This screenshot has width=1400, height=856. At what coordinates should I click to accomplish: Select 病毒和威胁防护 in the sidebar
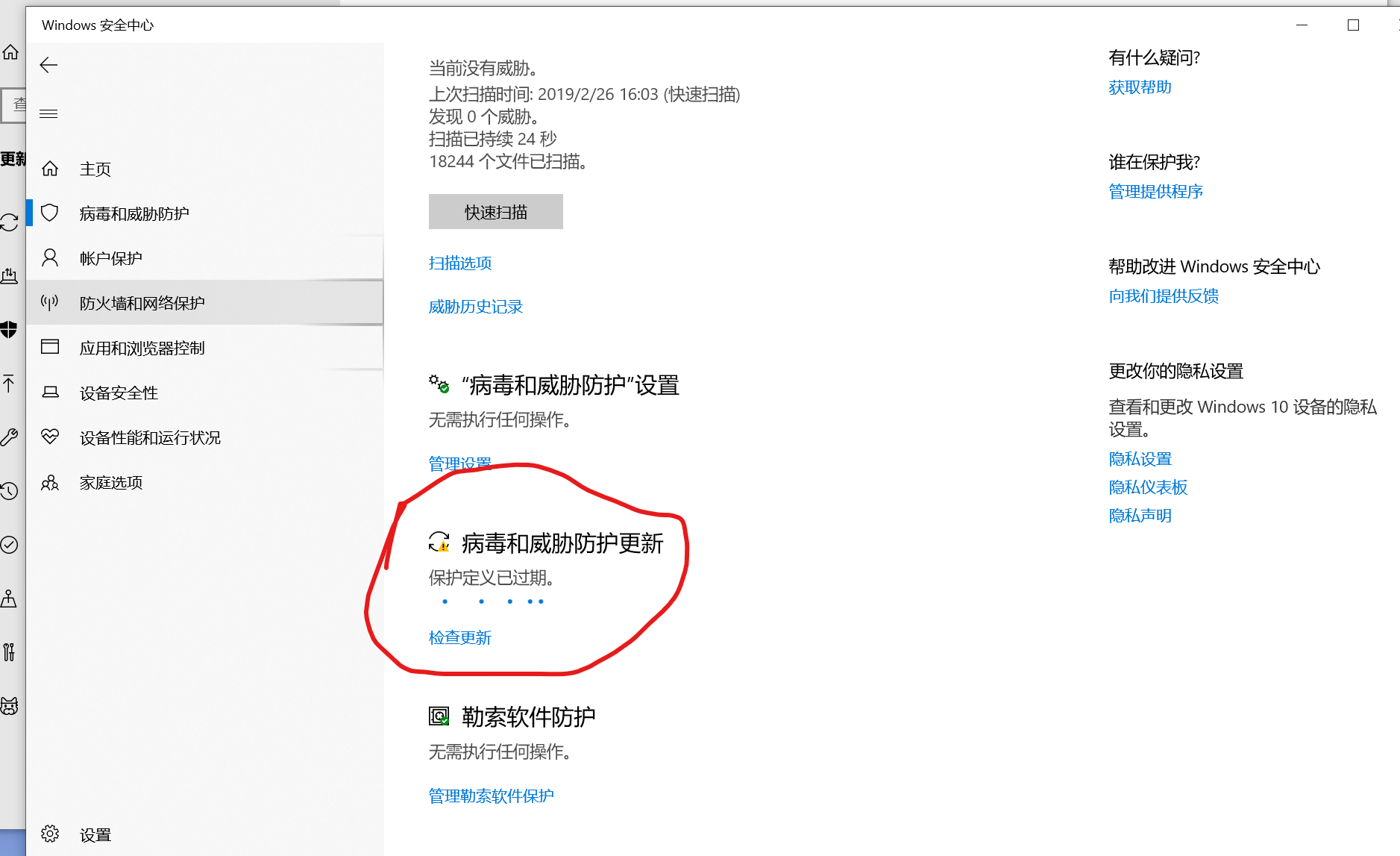point(204,213)
